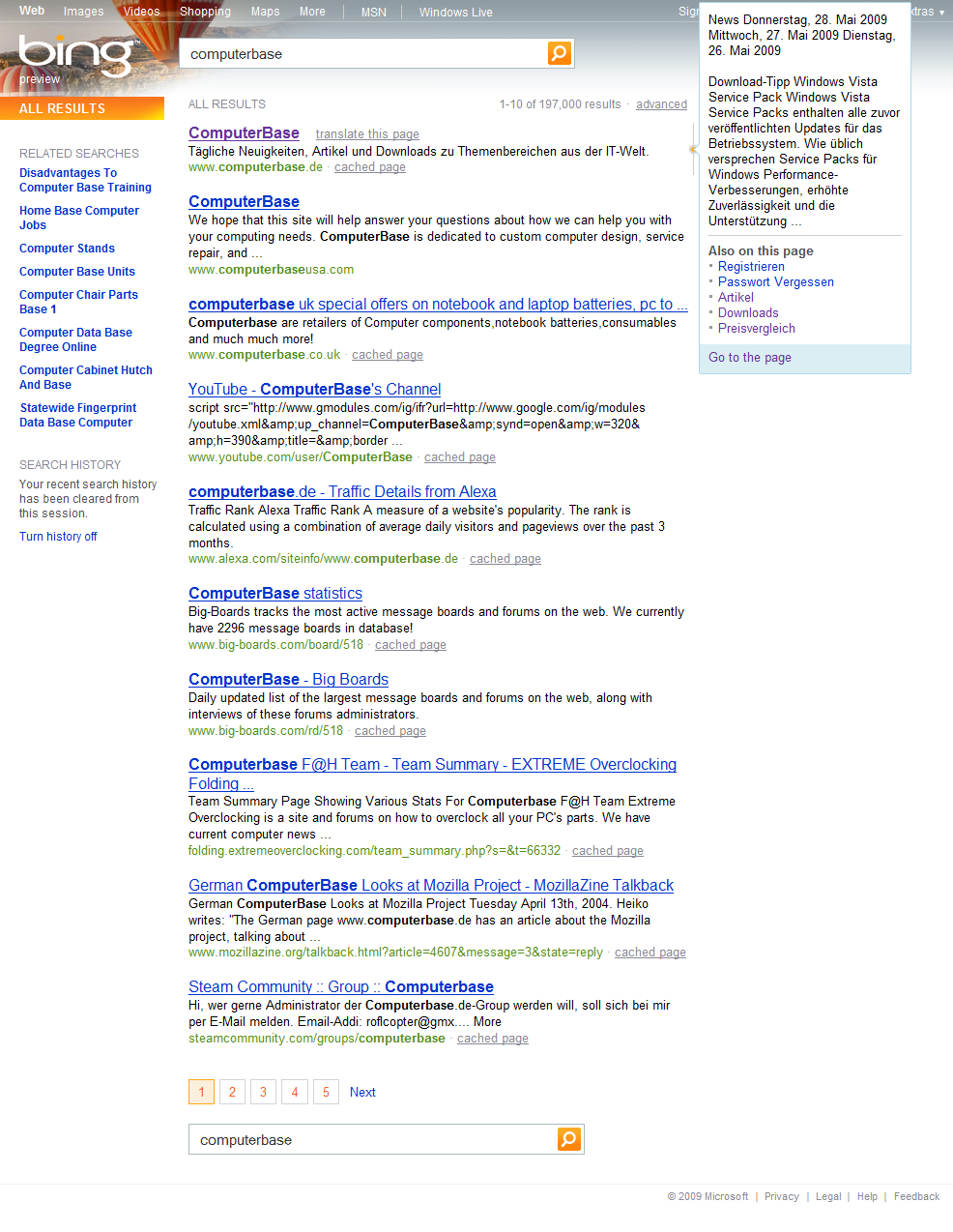Open computerbase uk special offers result
The height and width of the screenshot is (1232, 953).
tap(438, 304)
